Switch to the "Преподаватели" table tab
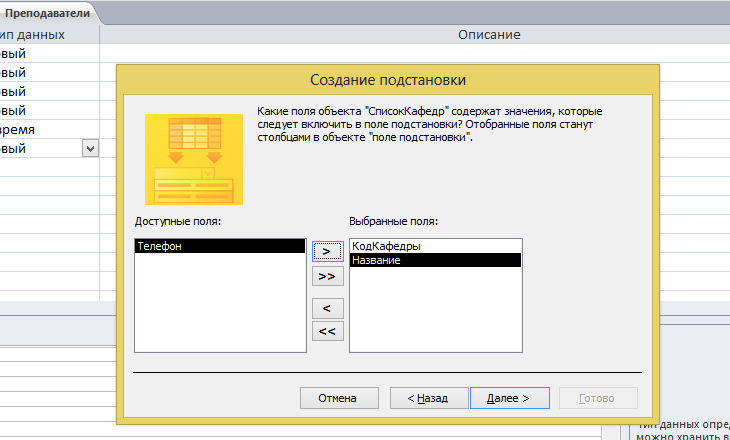 [48, 13]
